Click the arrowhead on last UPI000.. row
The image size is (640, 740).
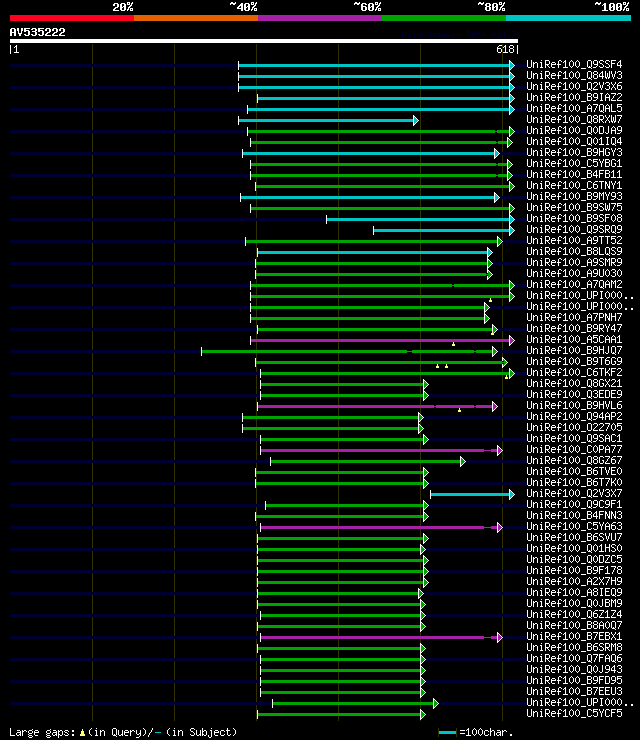436,703
